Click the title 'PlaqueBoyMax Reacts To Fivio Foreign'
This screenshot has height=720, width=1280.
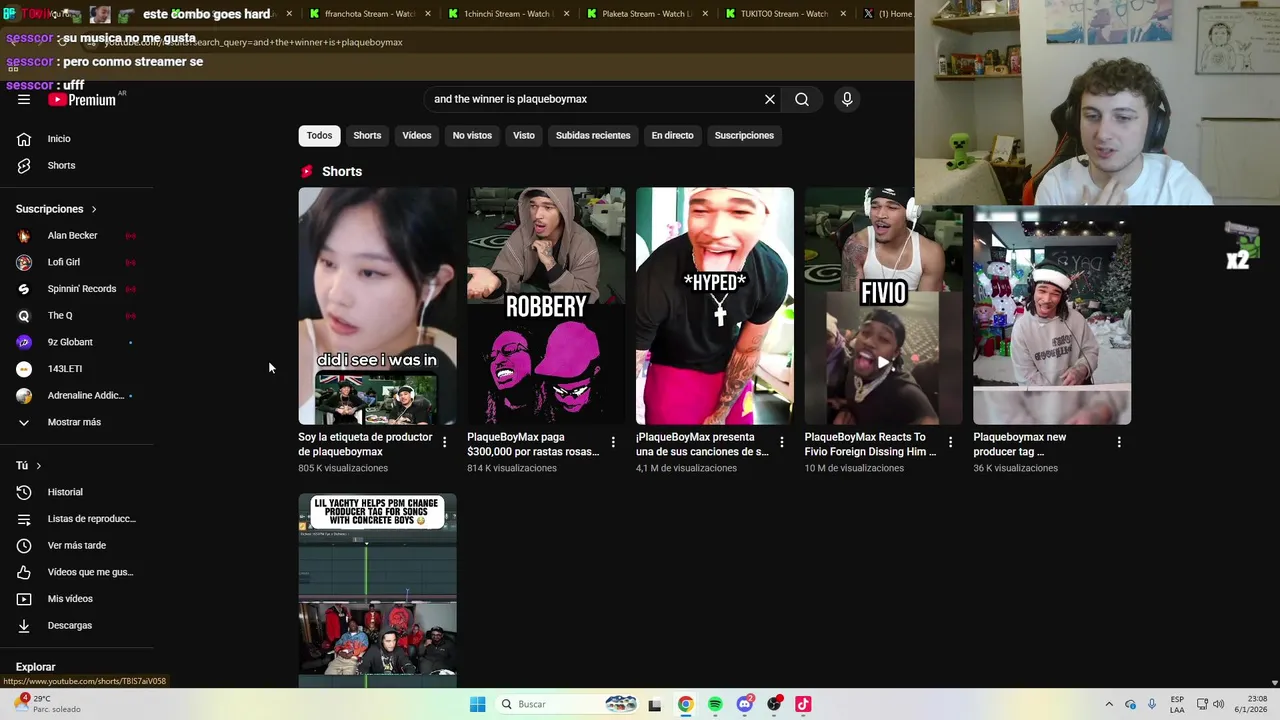870,444
